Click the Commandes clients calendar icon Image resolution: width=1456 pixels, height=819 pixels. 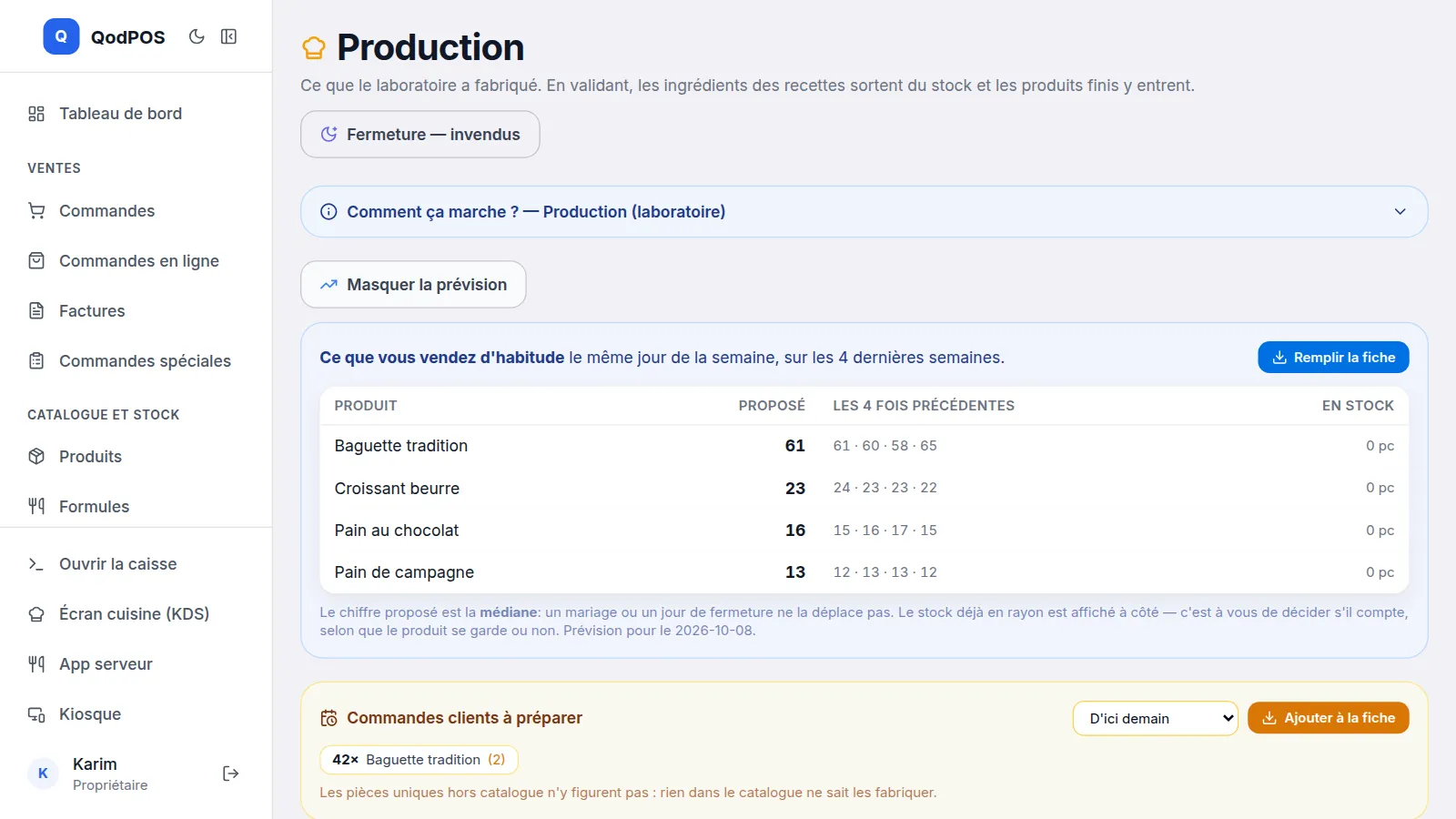pyautogui.click(x=329, y=718)
